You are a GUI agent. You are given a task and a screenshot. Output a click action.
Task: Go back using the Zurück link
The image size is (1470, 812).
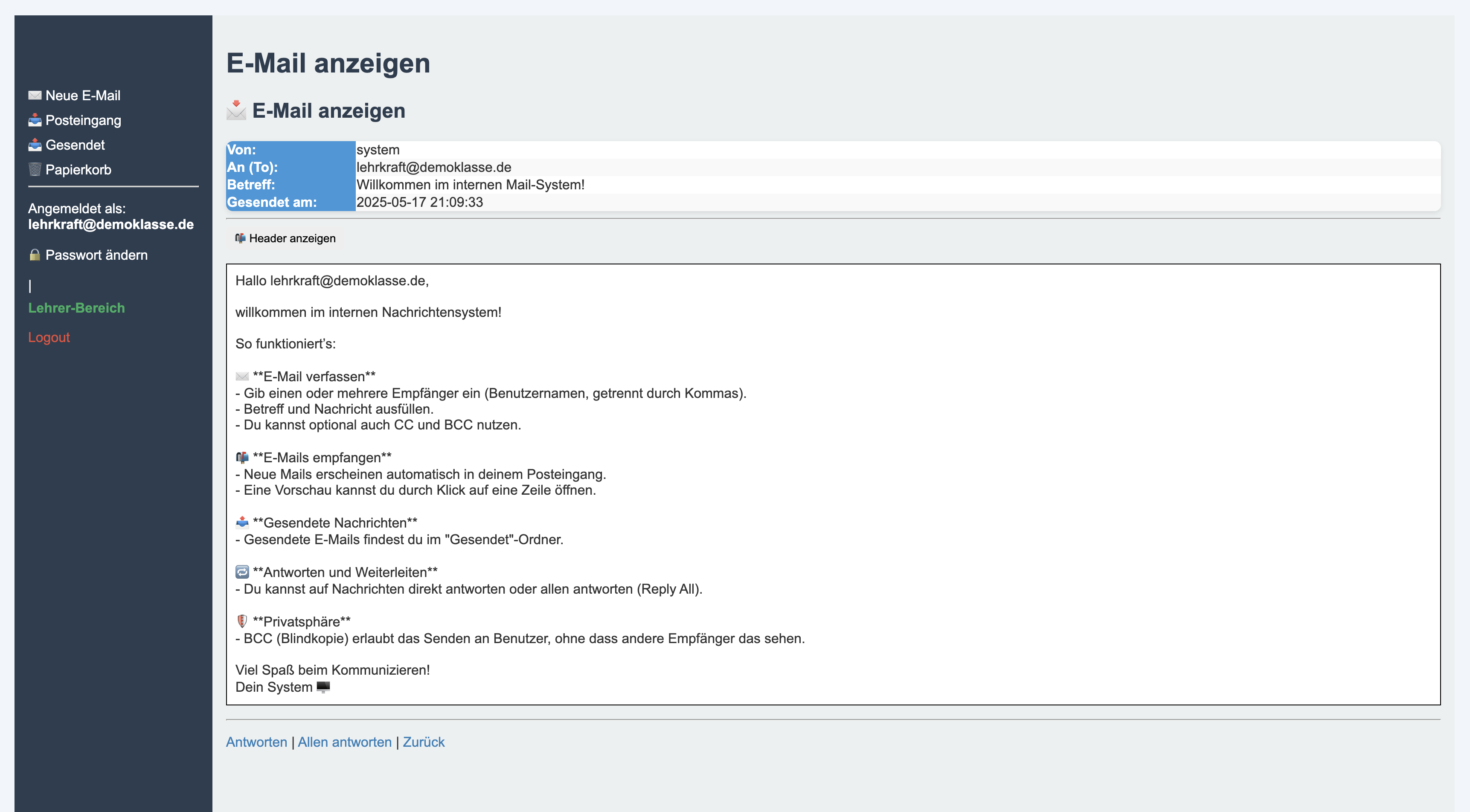point(424,742)
